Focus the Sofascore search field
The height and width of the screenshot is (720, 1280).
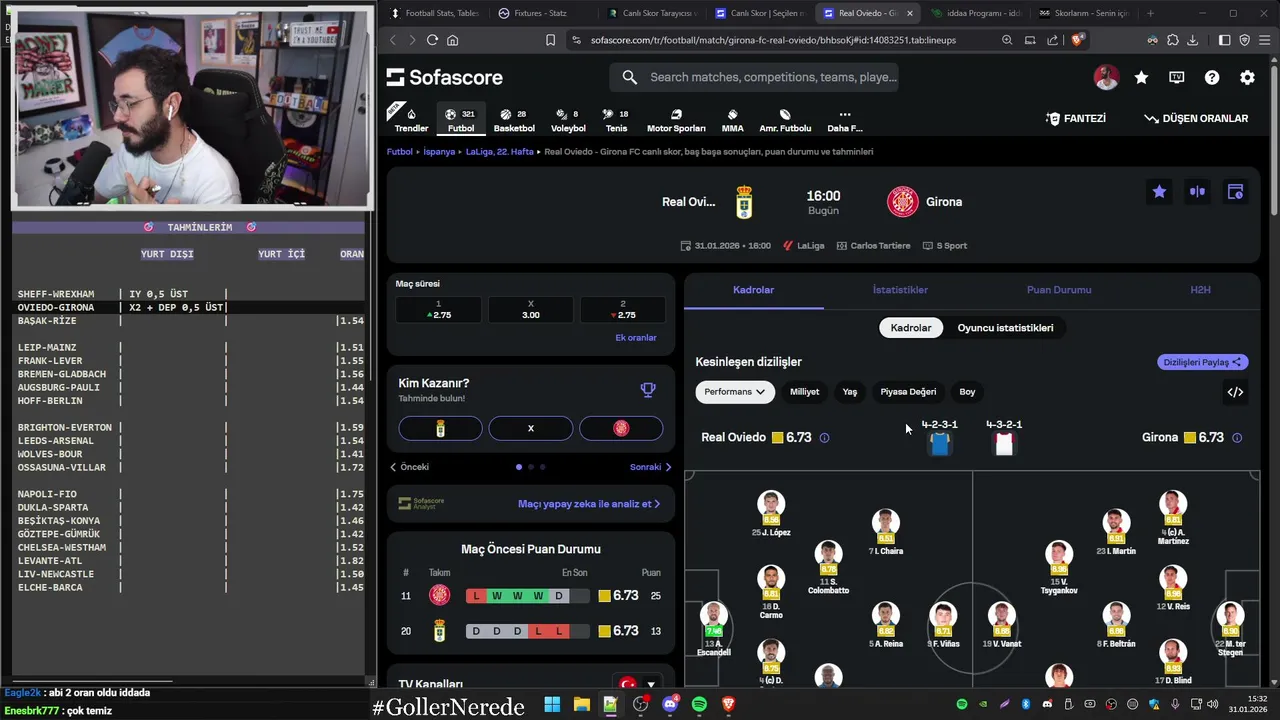(x=755, y=77)
